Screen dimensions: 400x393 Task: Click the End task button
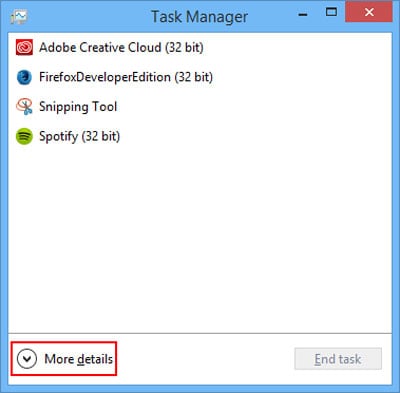pyautogui.click(x=338, y=359)
